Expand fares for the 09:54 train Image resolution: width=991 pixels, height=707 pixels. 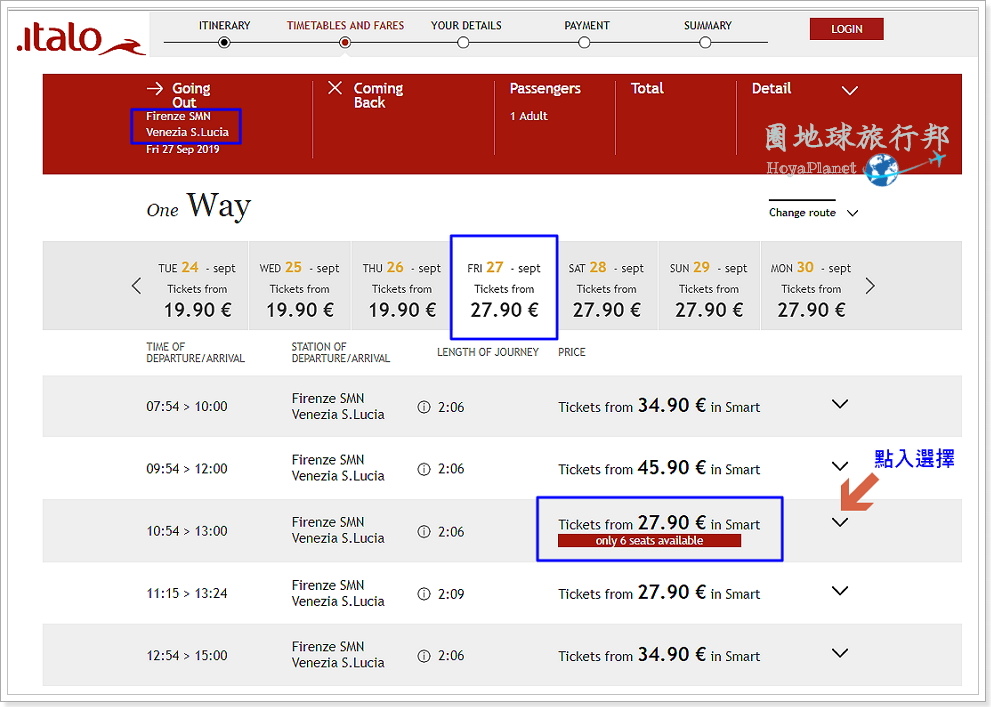click(x=840, y=466)
